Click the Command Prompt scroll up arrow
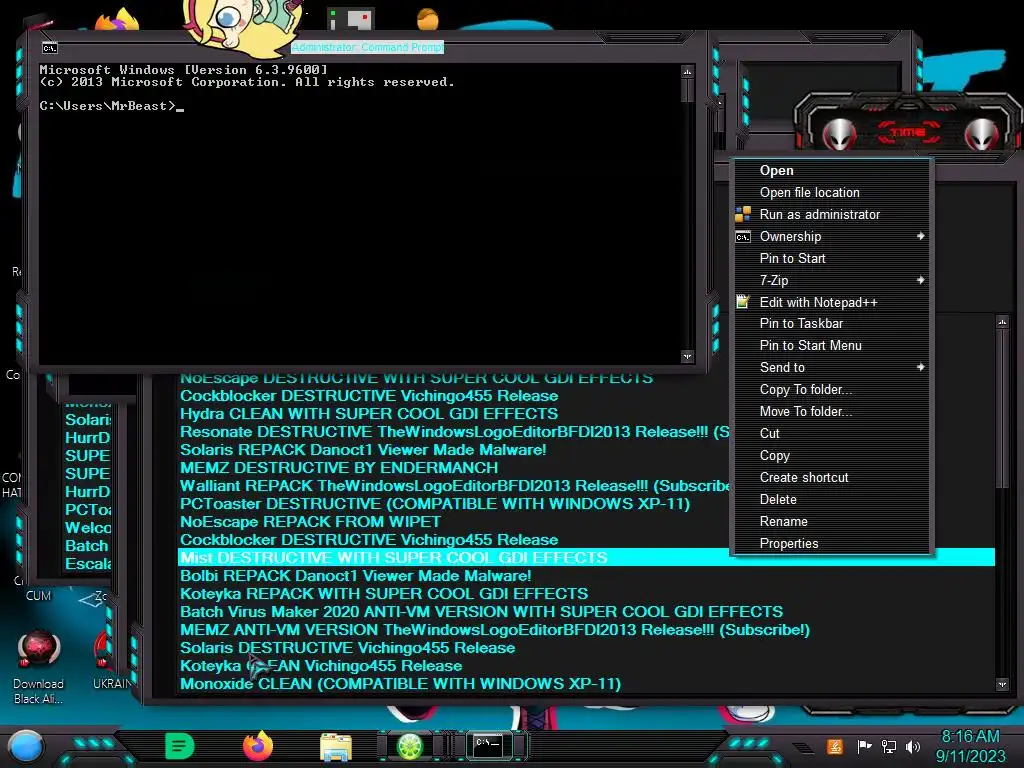This screenshot has width=1024, height=768. click(687, 71)
